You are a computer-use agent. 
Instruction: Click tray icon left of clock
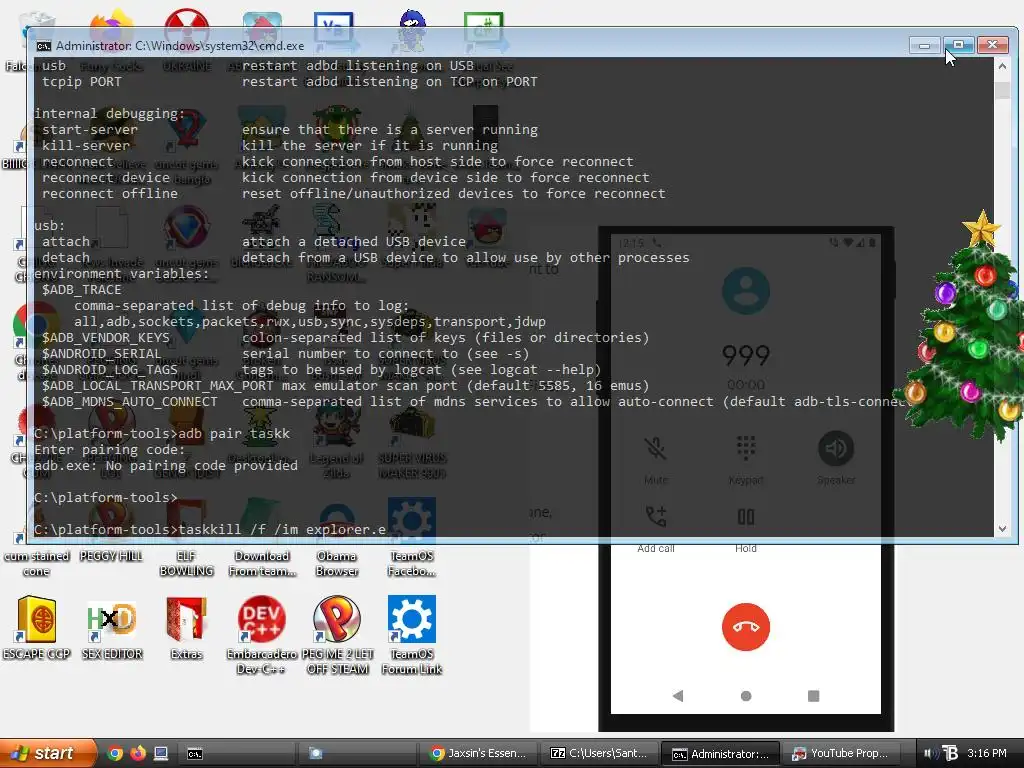(x=950, y=754)
